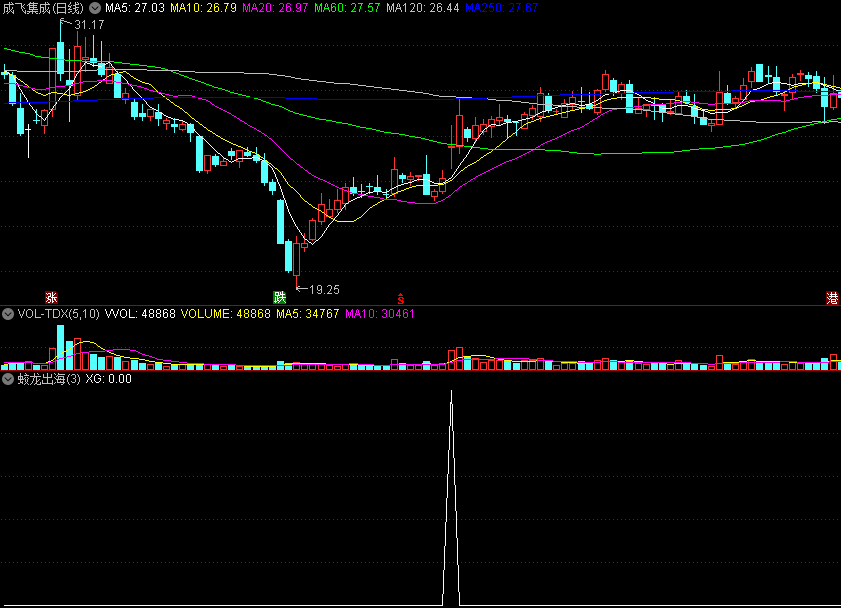Select MA5: 27.03 moving average label
The width and height of the screenshot is (841, 608).
pos(135,8)
